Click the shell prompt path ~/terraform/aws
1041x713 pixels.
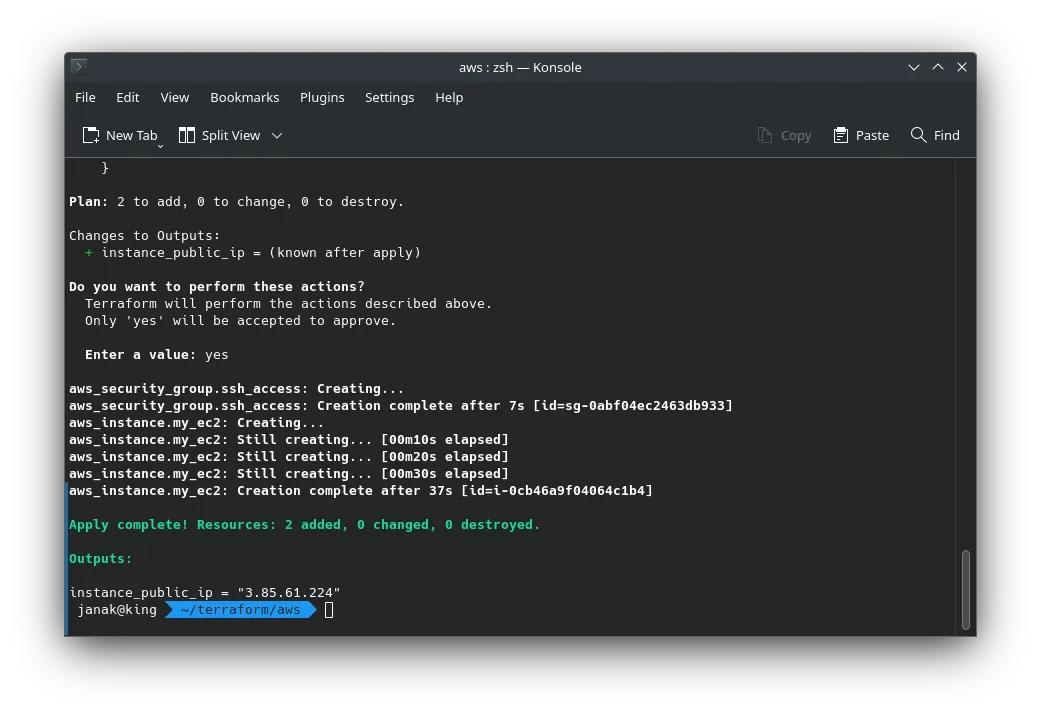(x=240, y=609)
